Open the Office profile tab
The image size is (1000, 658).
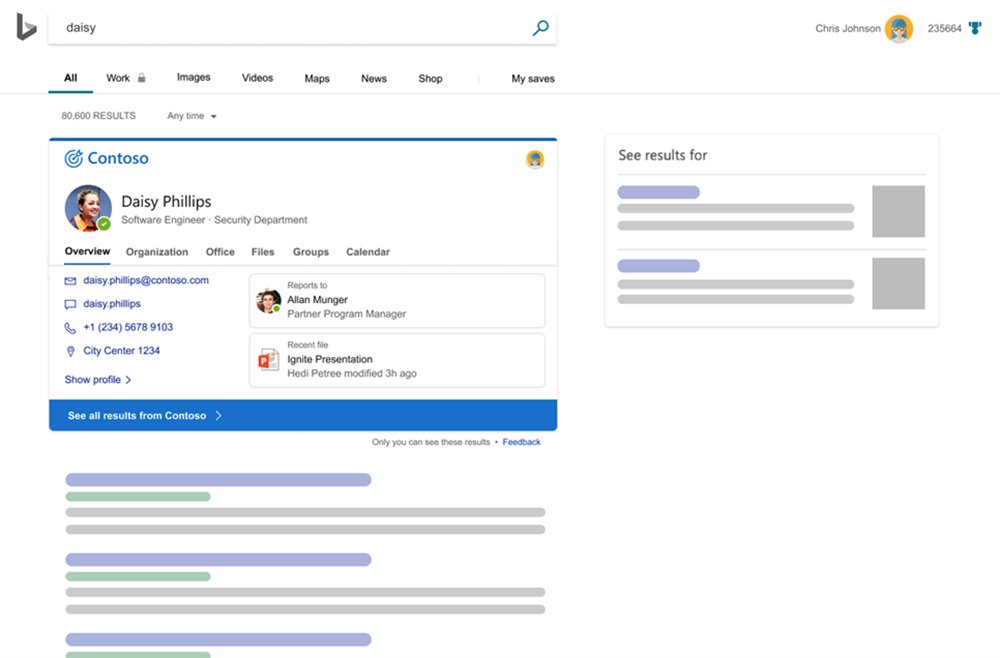click(x=220, y=252)
